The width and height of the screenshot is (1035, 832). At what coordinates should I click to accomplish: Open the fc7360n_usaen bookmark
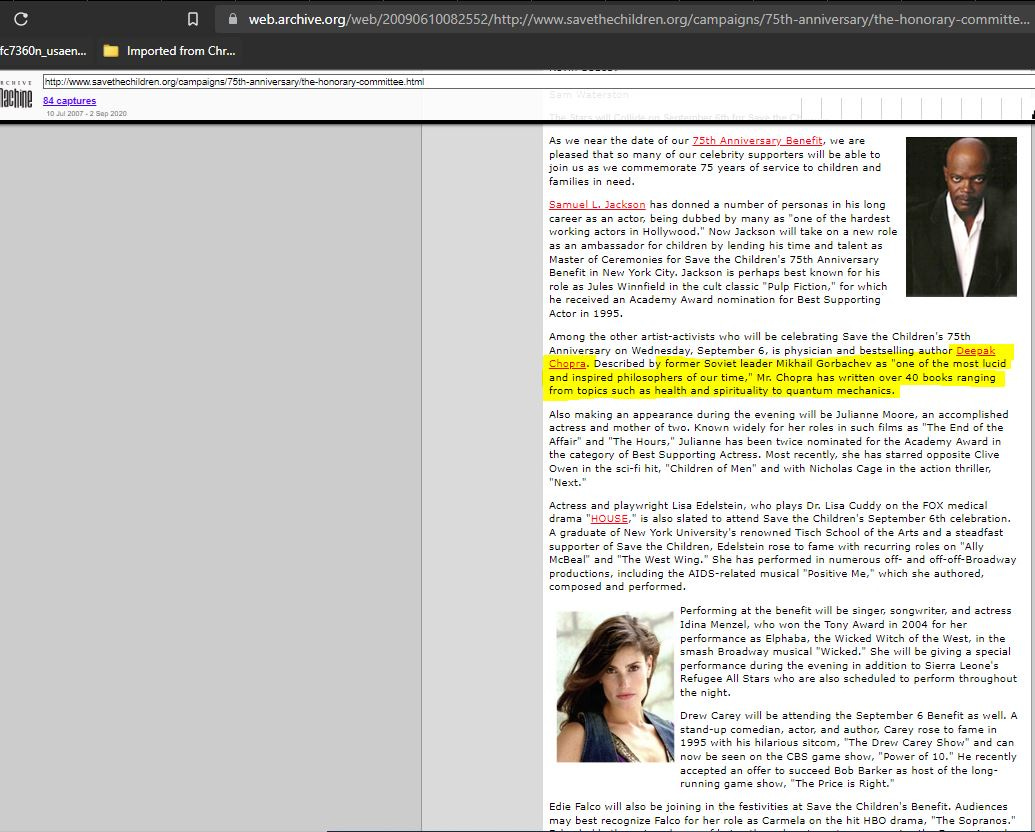tap(43, 51)
